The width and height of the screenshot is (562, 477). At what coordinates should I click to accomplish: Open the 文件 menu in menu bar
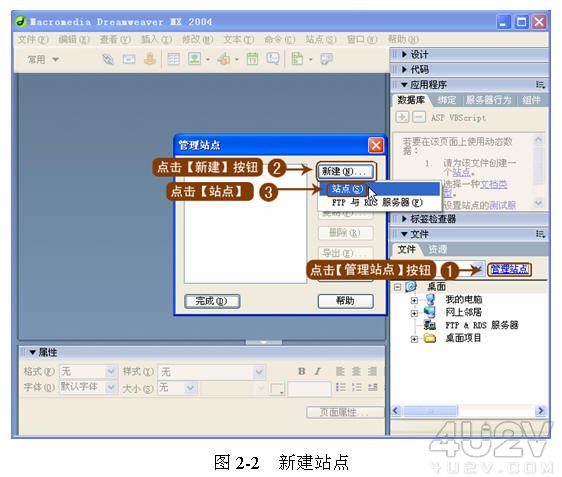pos(33,39)
